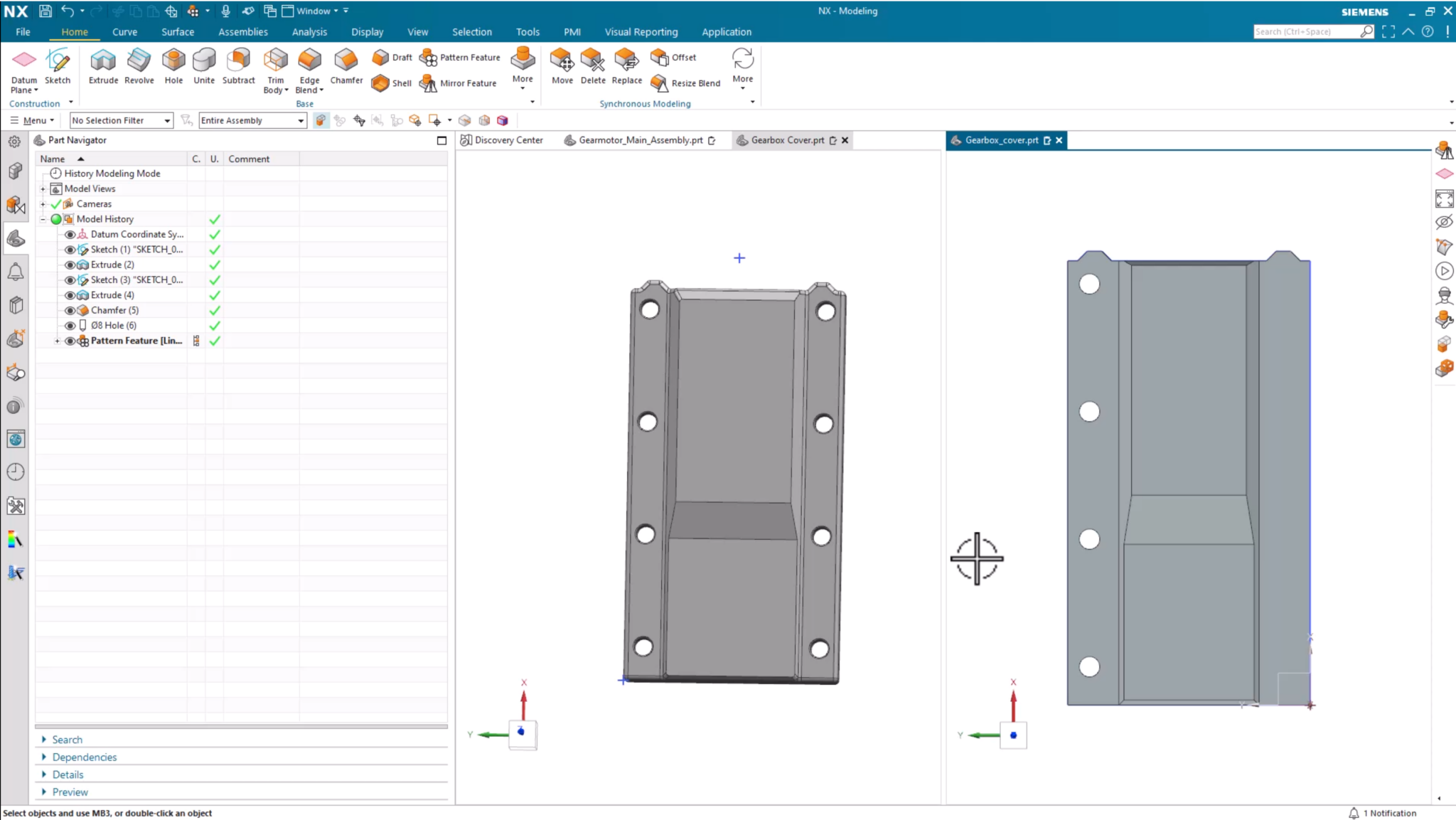This screenshot has height=820, width=1456.
Task: Toggle visibility of the Ø8 Hole feature
Action: [x=70, y=325]
